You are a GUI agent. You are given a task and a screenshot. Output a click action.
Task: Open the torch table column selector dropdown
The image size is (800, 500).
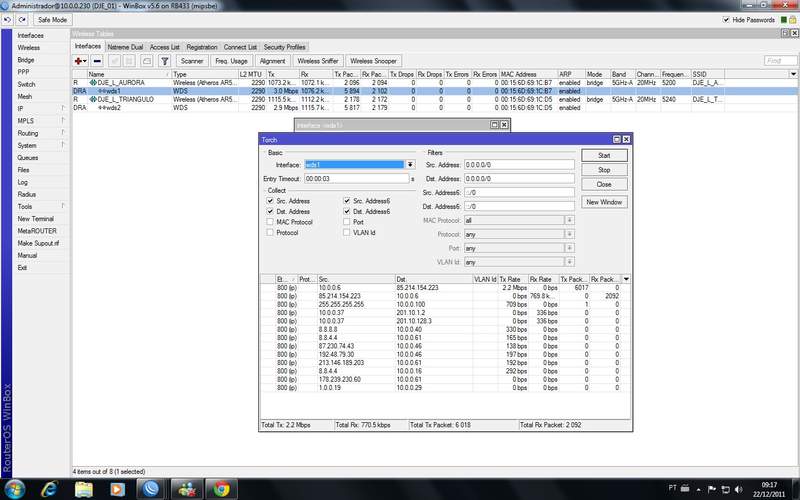pos(626,279)
